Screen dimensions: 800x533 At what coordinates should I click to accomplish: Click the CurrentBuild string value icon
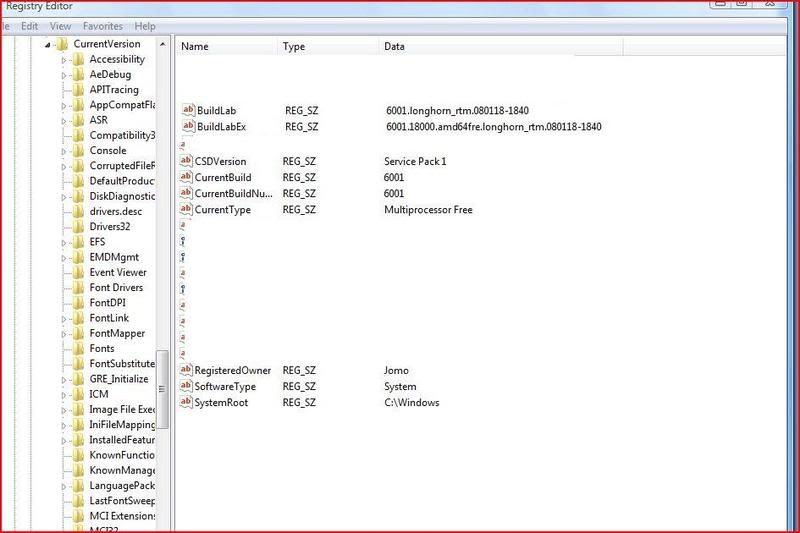pos(186,177)
